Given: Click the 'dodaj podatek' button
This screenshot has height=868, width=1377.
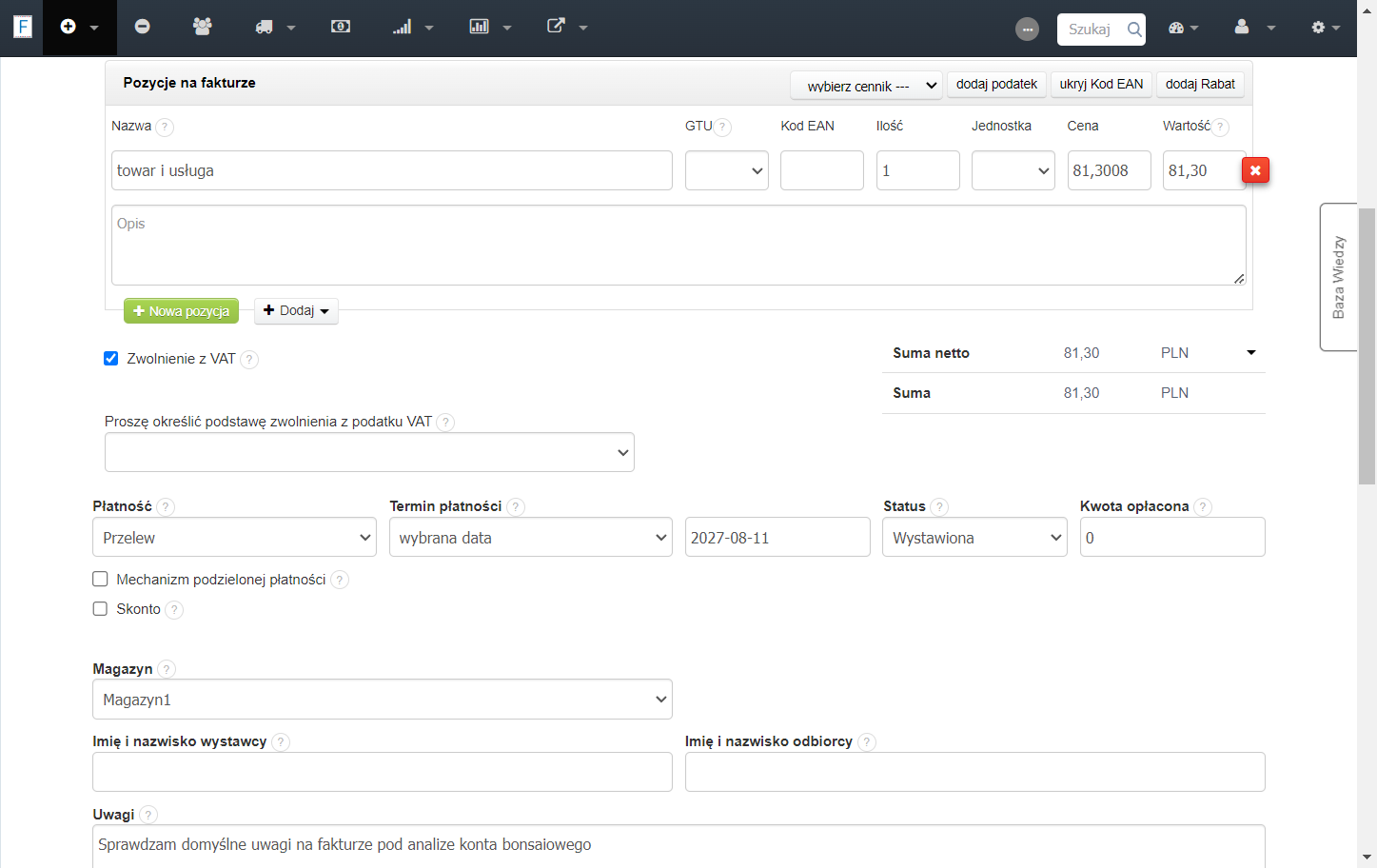Looking at the screenshot, I should [x=996, y=85].
